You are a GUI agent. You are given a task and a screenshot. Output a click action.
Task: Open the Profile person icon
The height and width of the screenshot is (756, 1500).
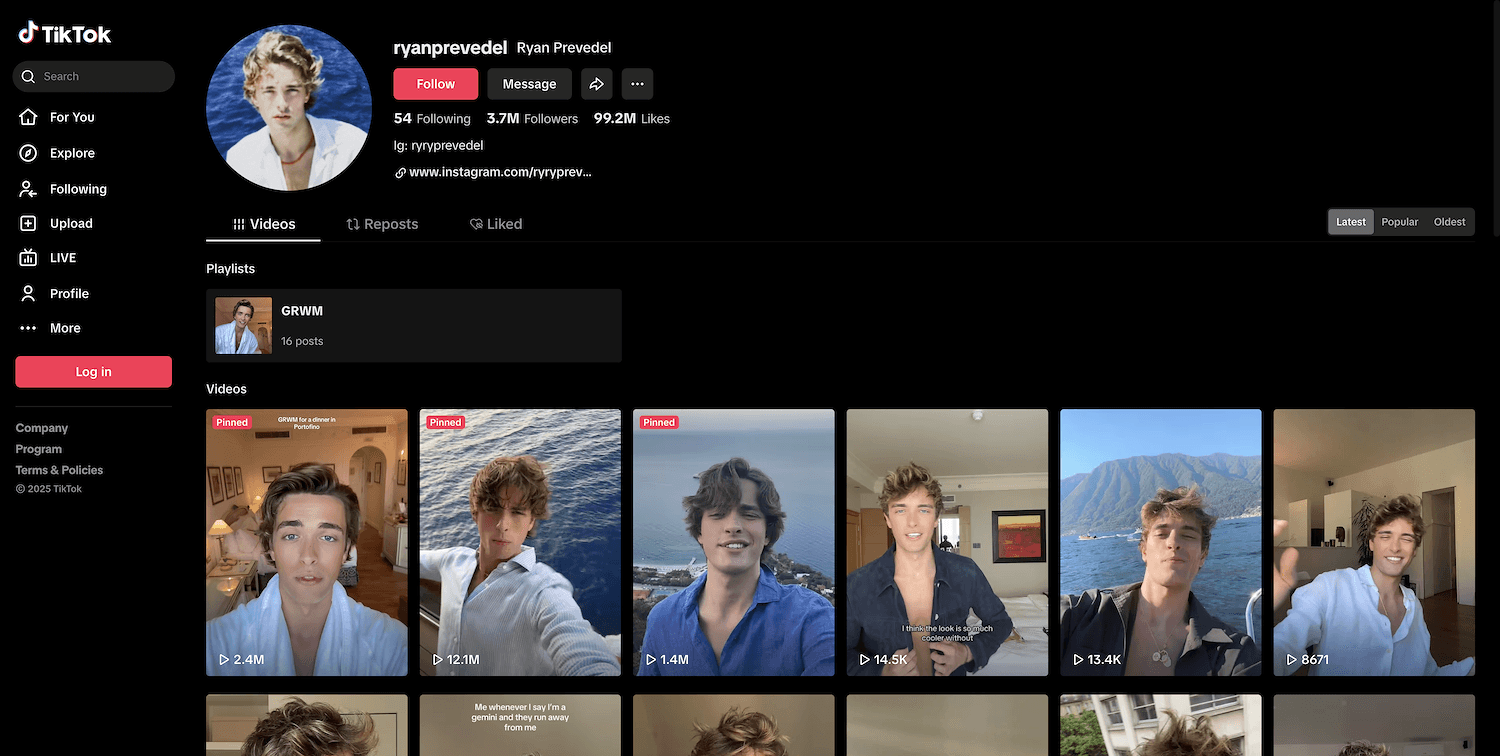click(28, 293)
